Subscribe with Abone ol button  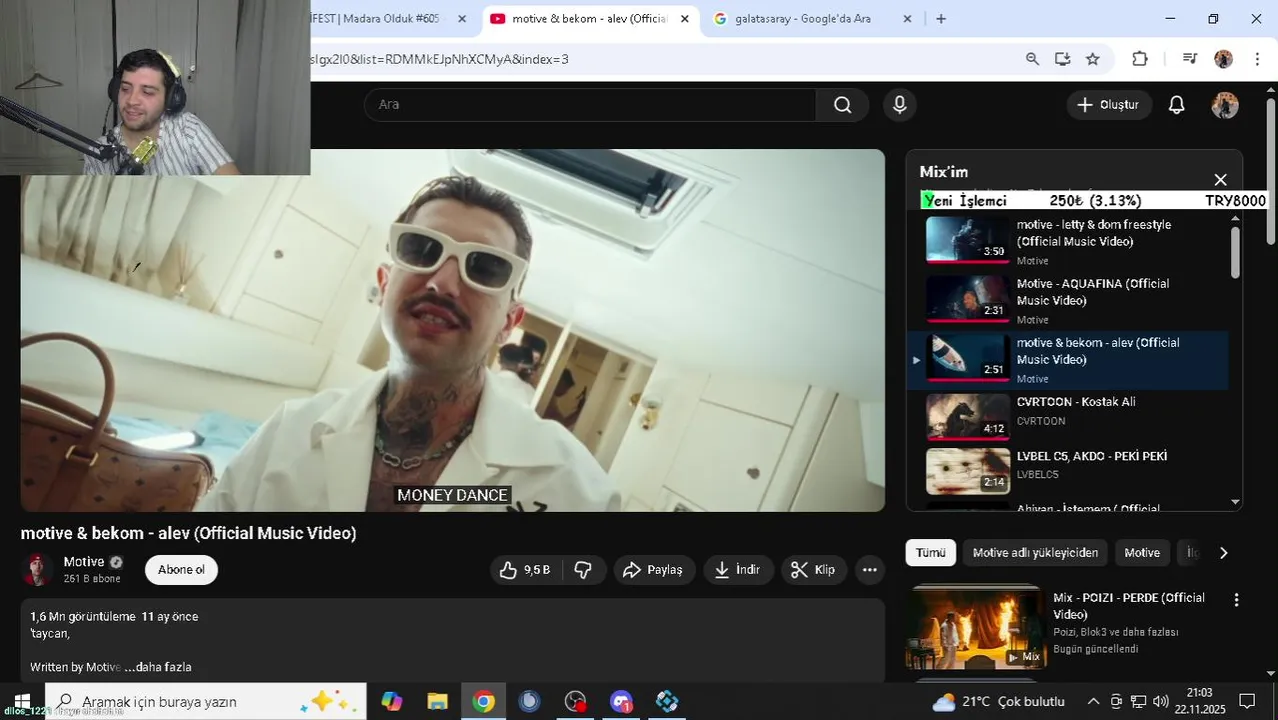click(181, 570)
